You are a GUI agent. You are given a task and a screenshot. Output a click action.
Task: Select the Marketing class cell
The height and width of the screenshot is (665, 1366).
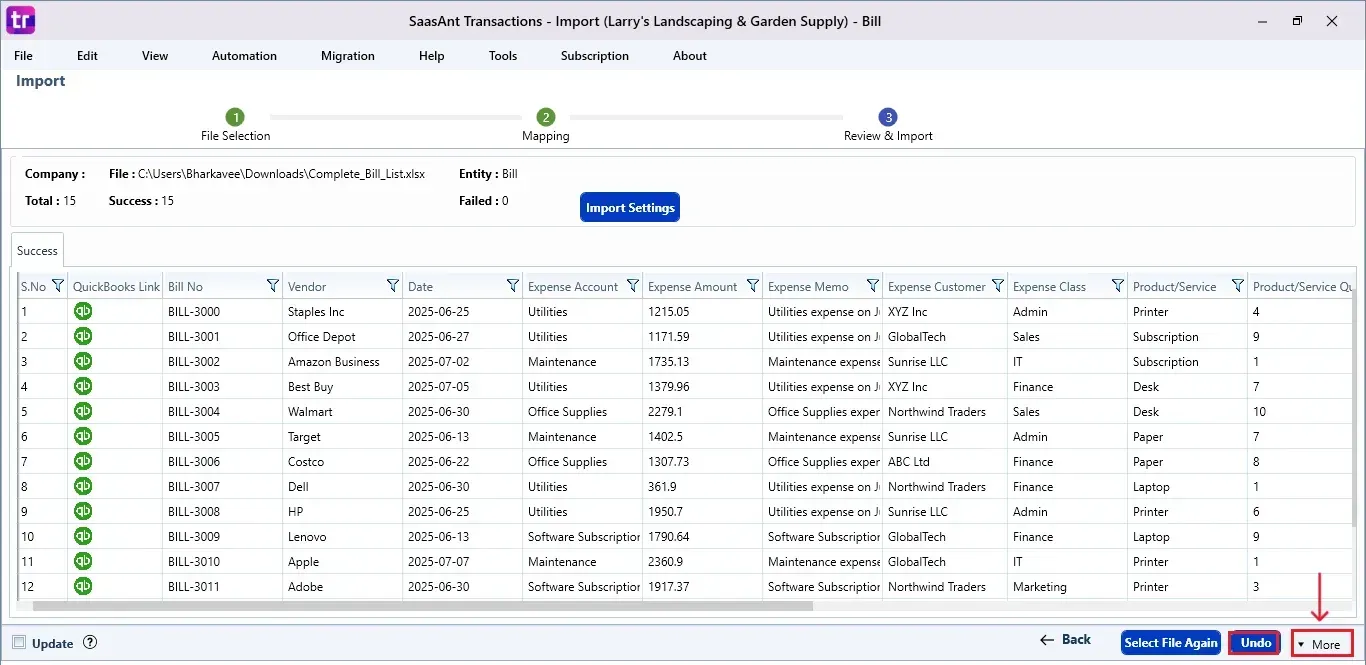[x=1068, y=586]
